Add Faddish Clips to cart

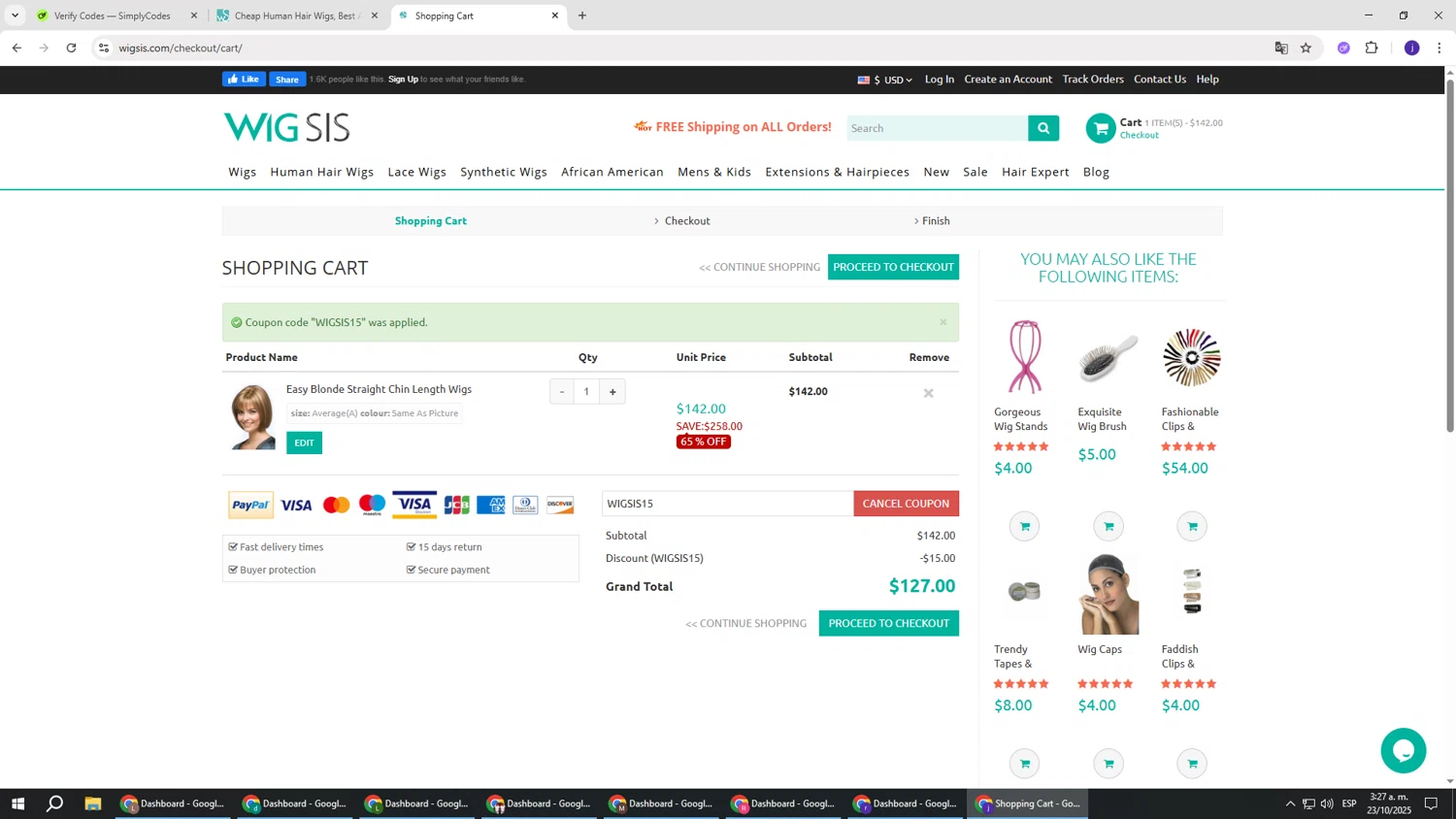1192,764
